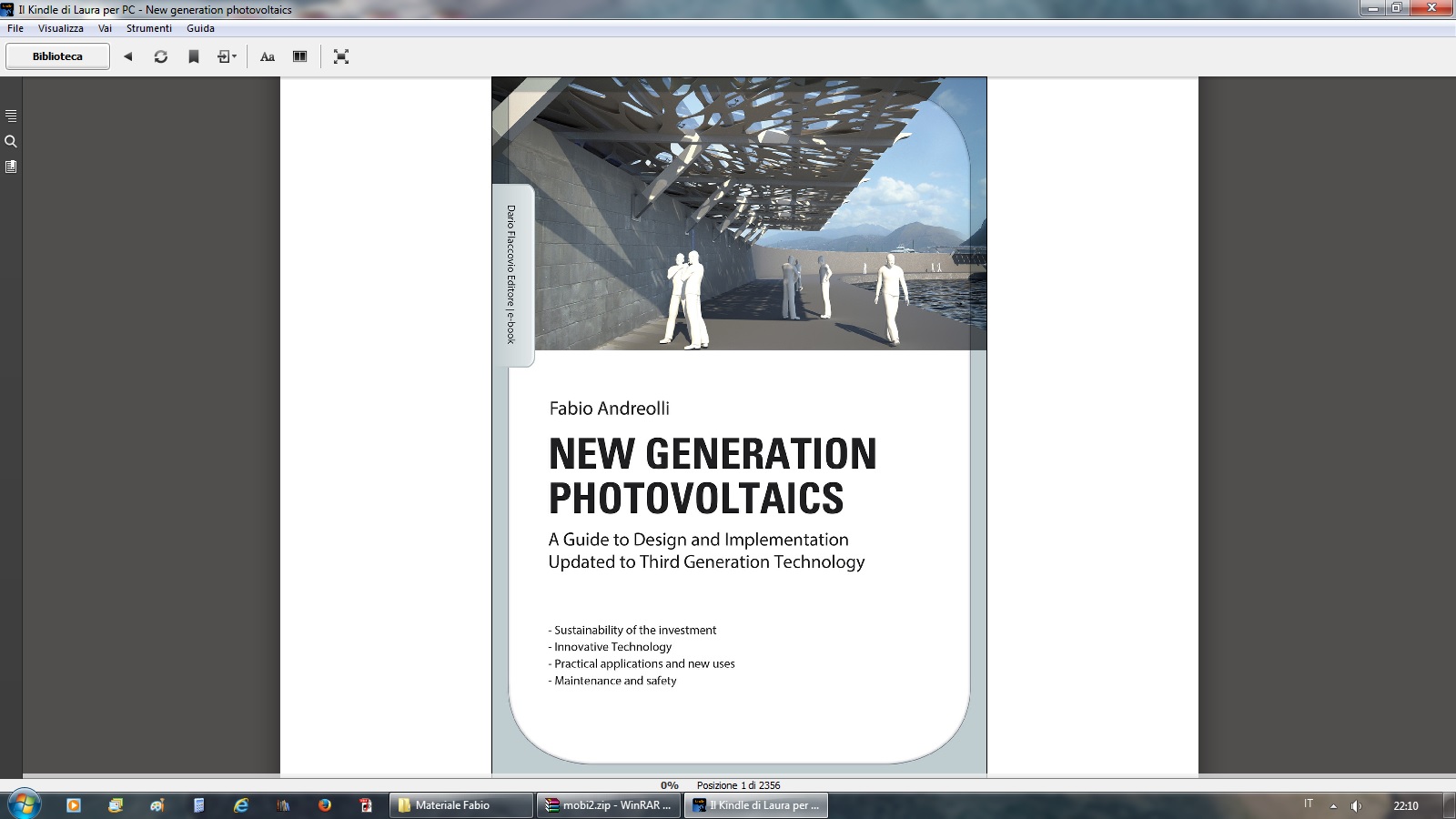This screenshot has width=1456, height=819.
Task: Open the Internet Explorer taskbar icon
Action: (x=241, y=805)
